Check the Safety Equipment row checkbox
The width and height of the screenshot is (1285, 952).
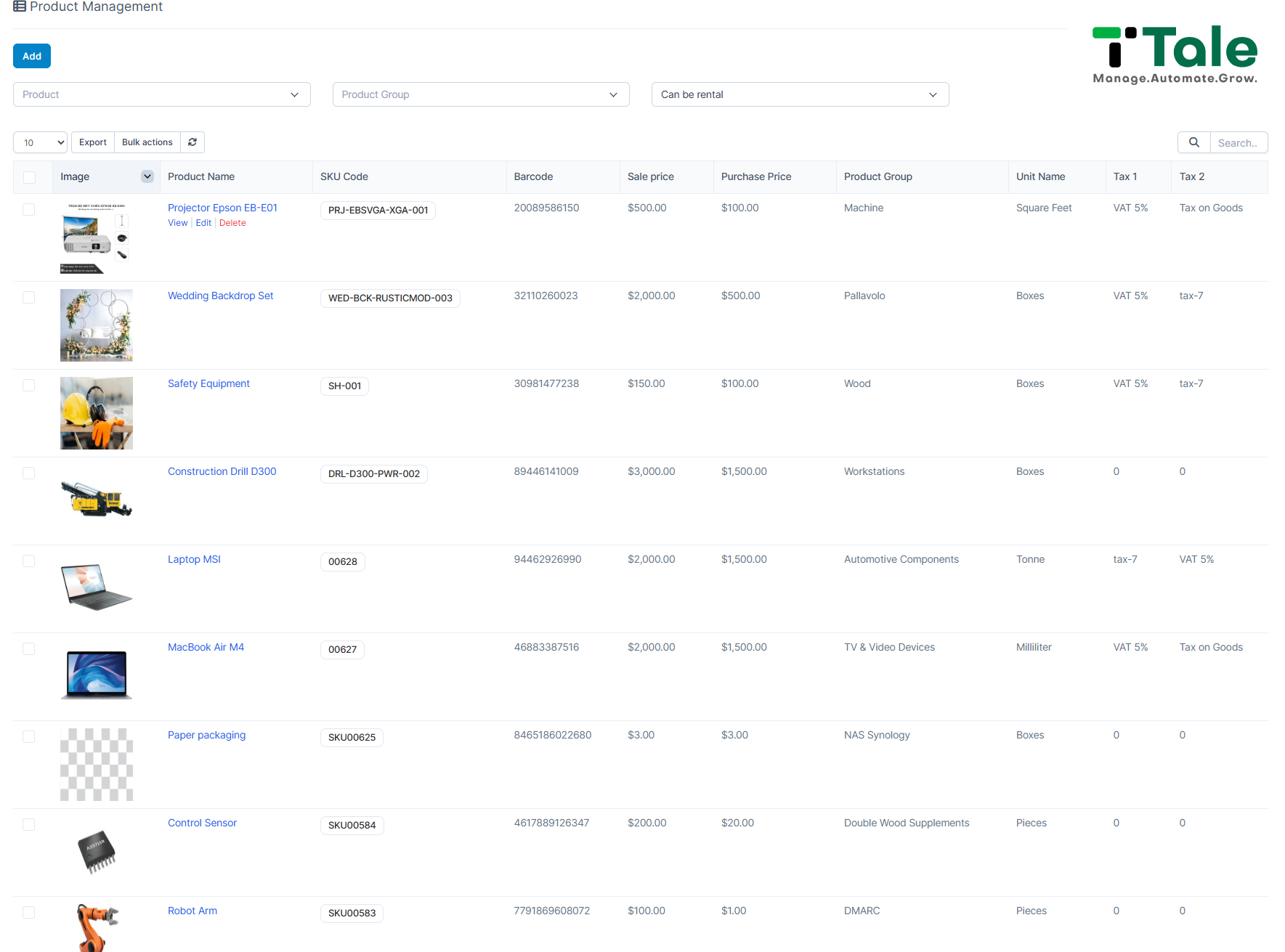click(29, 385)
